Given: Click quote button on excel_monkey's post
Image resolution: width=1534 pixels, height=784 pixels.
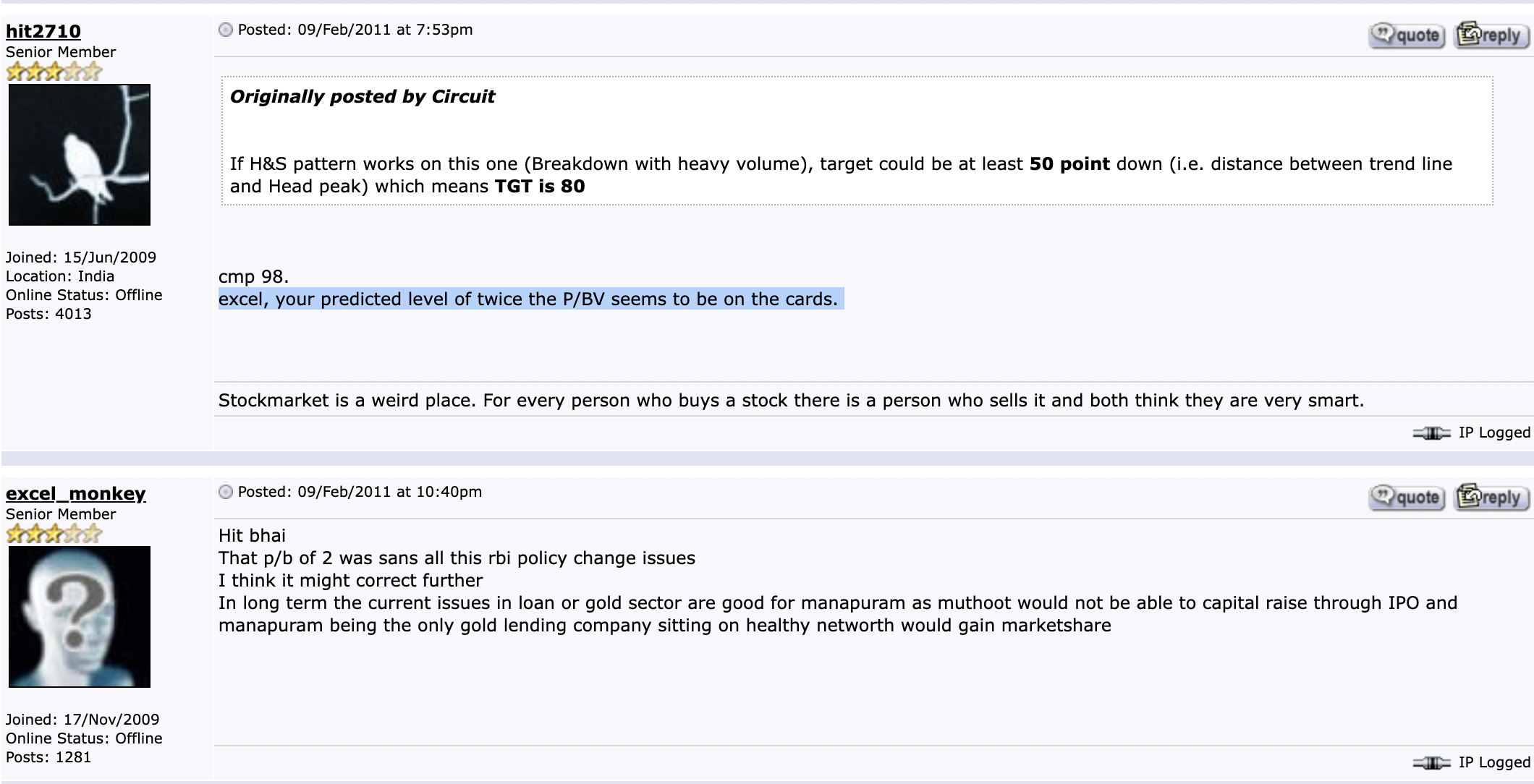Looking at the screenshot, I should [x=1406, y=497].
